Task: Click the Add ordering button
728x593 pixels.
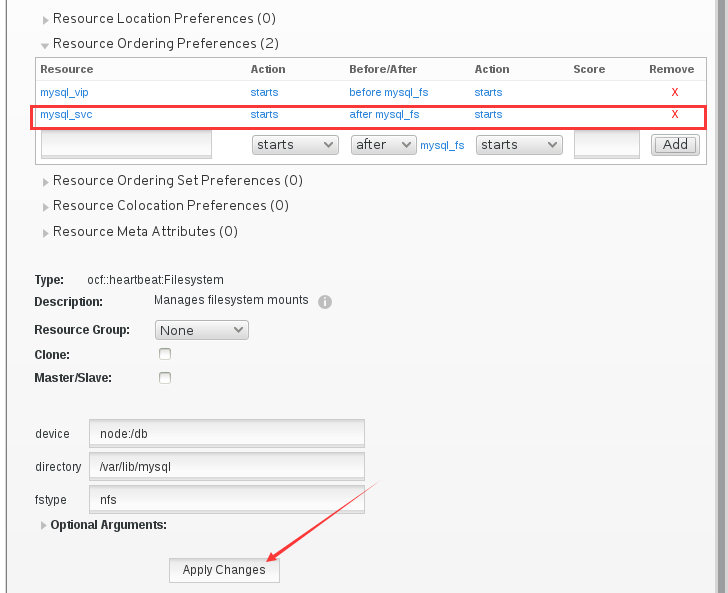Action: pyautogui.click(x=675, y=145)
